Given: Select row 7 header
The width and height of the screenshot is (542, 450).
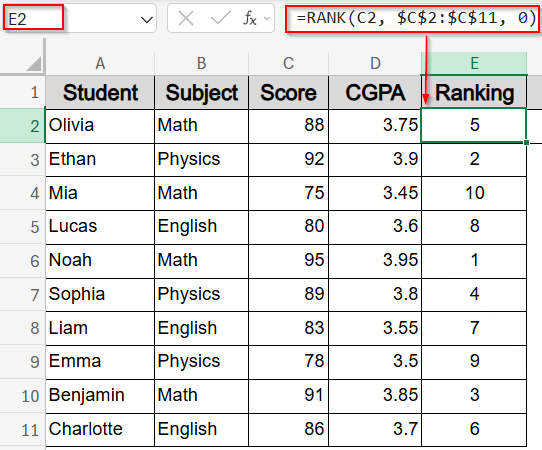Looking at the screenshot, I should 22,294.
